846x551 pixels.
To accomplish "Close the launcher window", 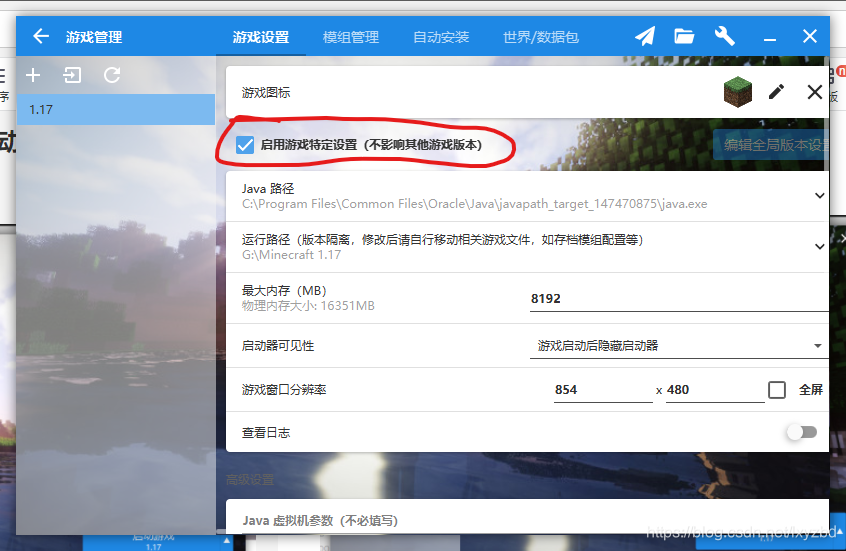I will click(810, 36).
